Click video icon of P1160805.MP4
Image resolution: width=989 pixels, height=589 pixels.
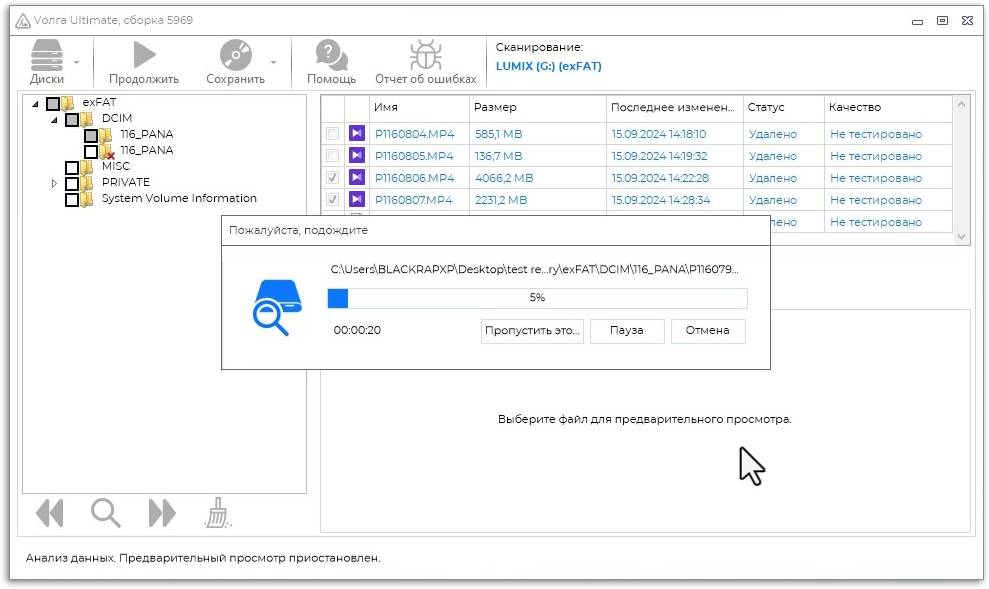[357, 155]
